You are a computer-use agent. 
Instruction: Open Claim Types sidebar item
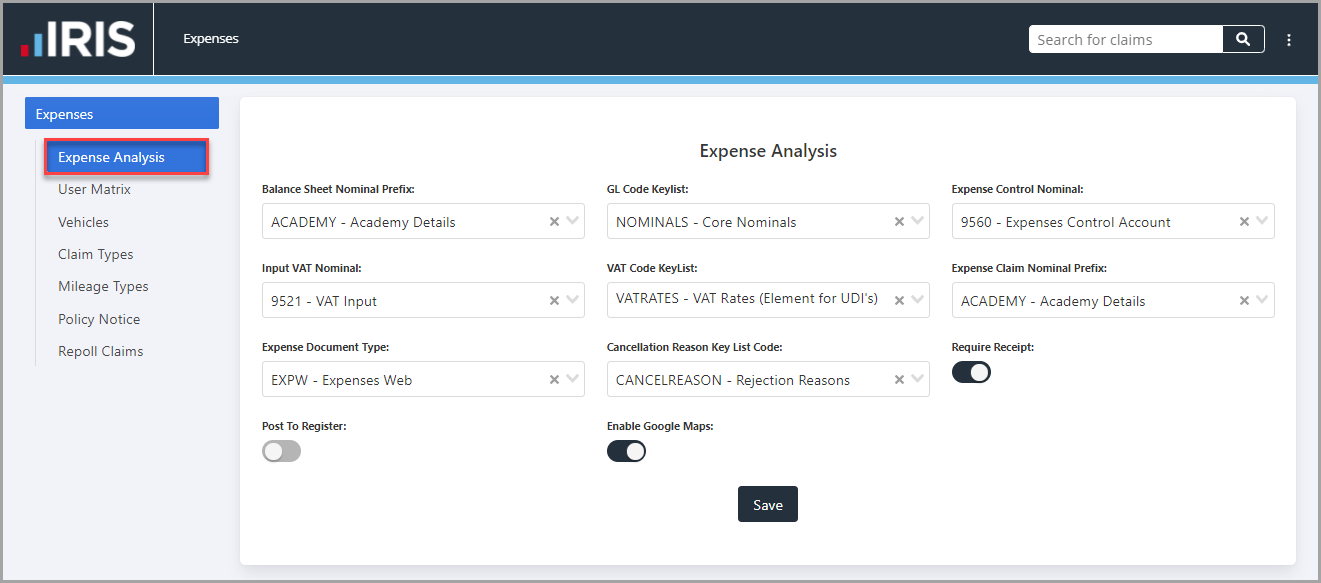(x=95, y=254)
